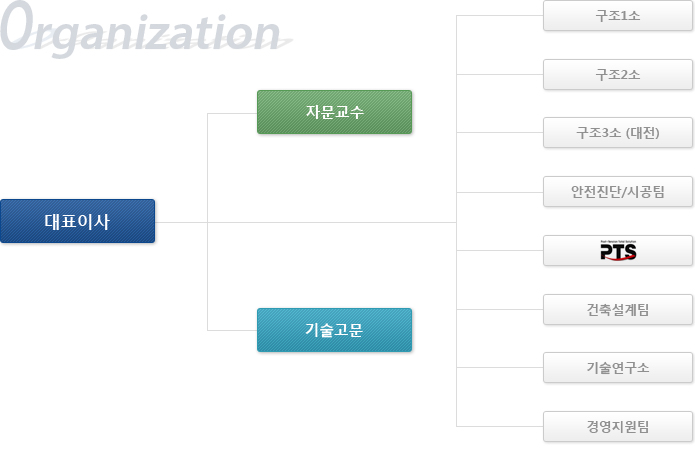Click the connector line left of 자문교수
Image resolution: width=695 pixels, height=449 pixels.
[x=232, y=113]
